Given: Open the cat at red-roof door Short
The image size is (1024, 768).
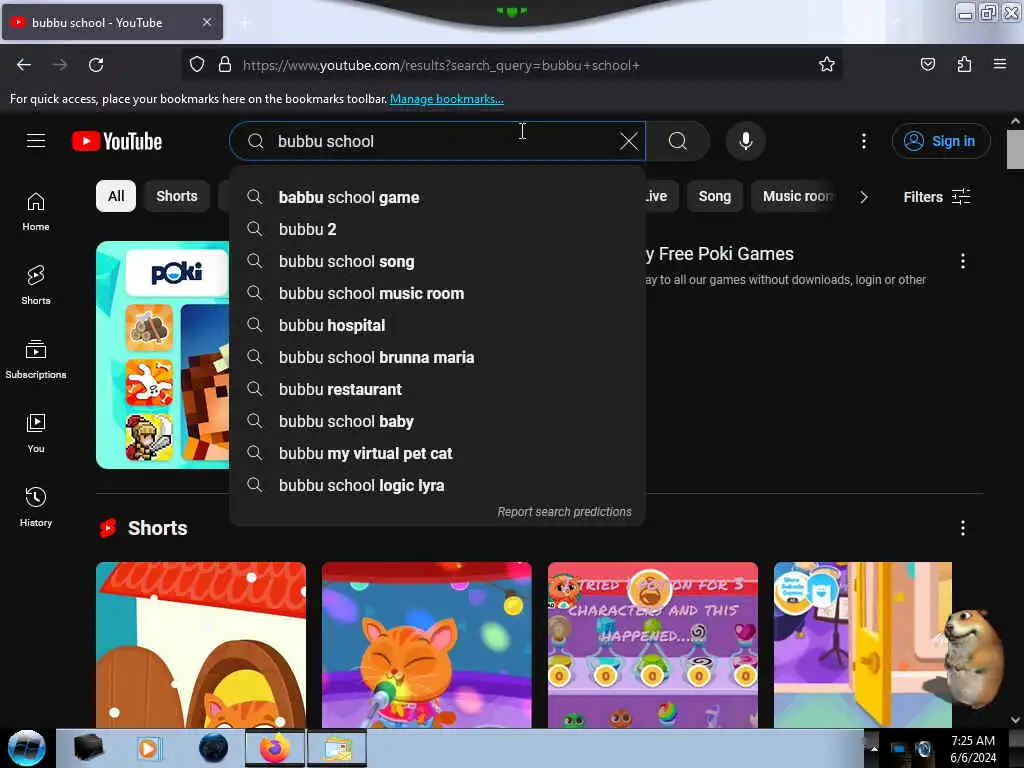Looking at the screenshot, I should pos(200,645).
